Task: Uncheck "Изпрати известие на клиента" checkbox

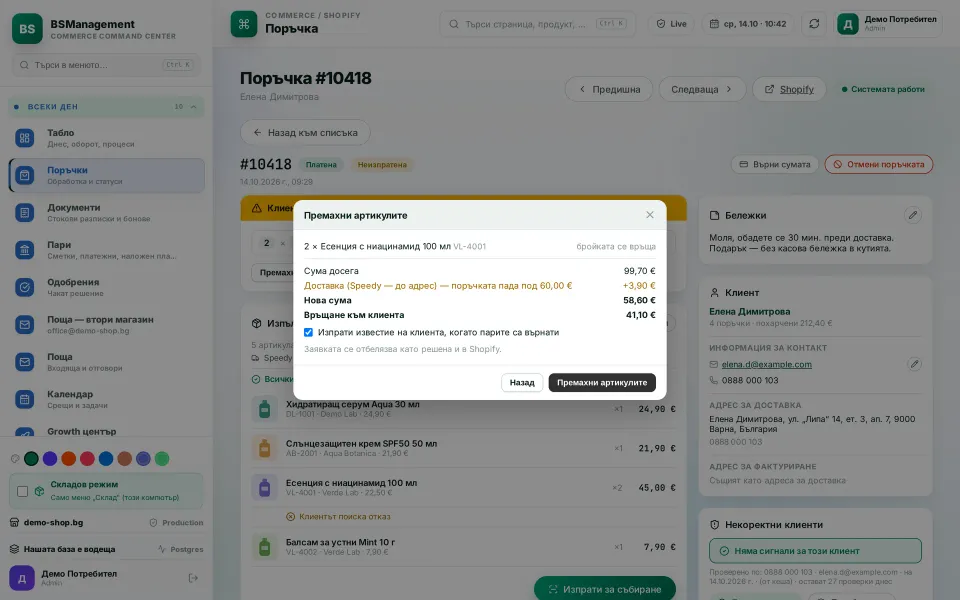Action: [x=309, y=332]
